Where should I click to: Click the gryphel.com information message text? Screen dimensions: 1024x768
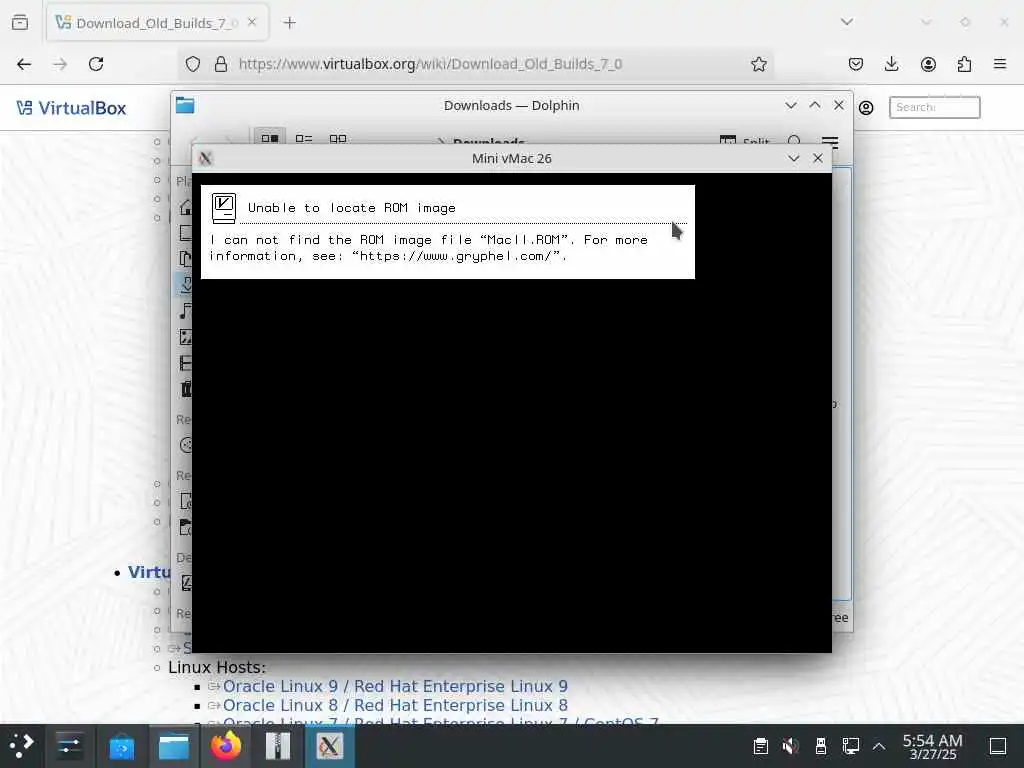click(x=428, y=248)
